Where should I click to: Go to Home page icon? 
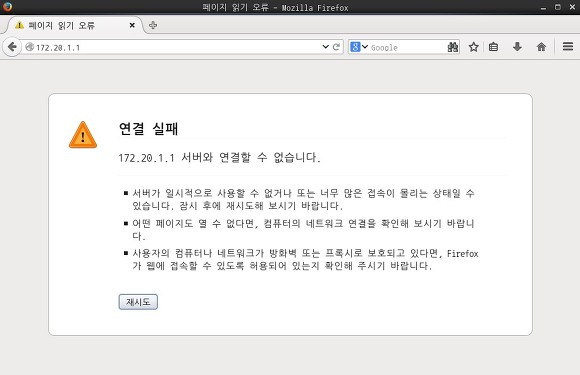[x=541, y=47]
